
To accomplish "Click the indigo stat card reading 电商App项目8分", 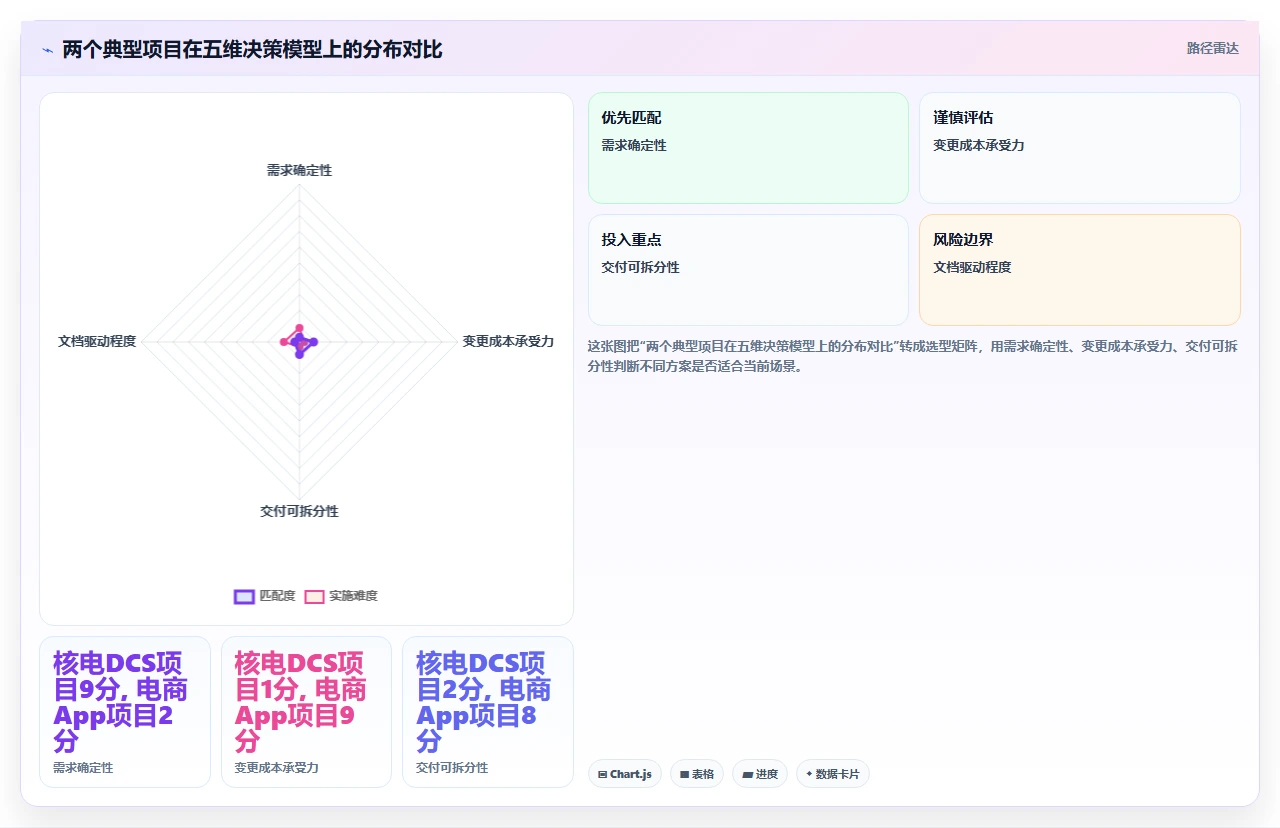I will 488,712.
